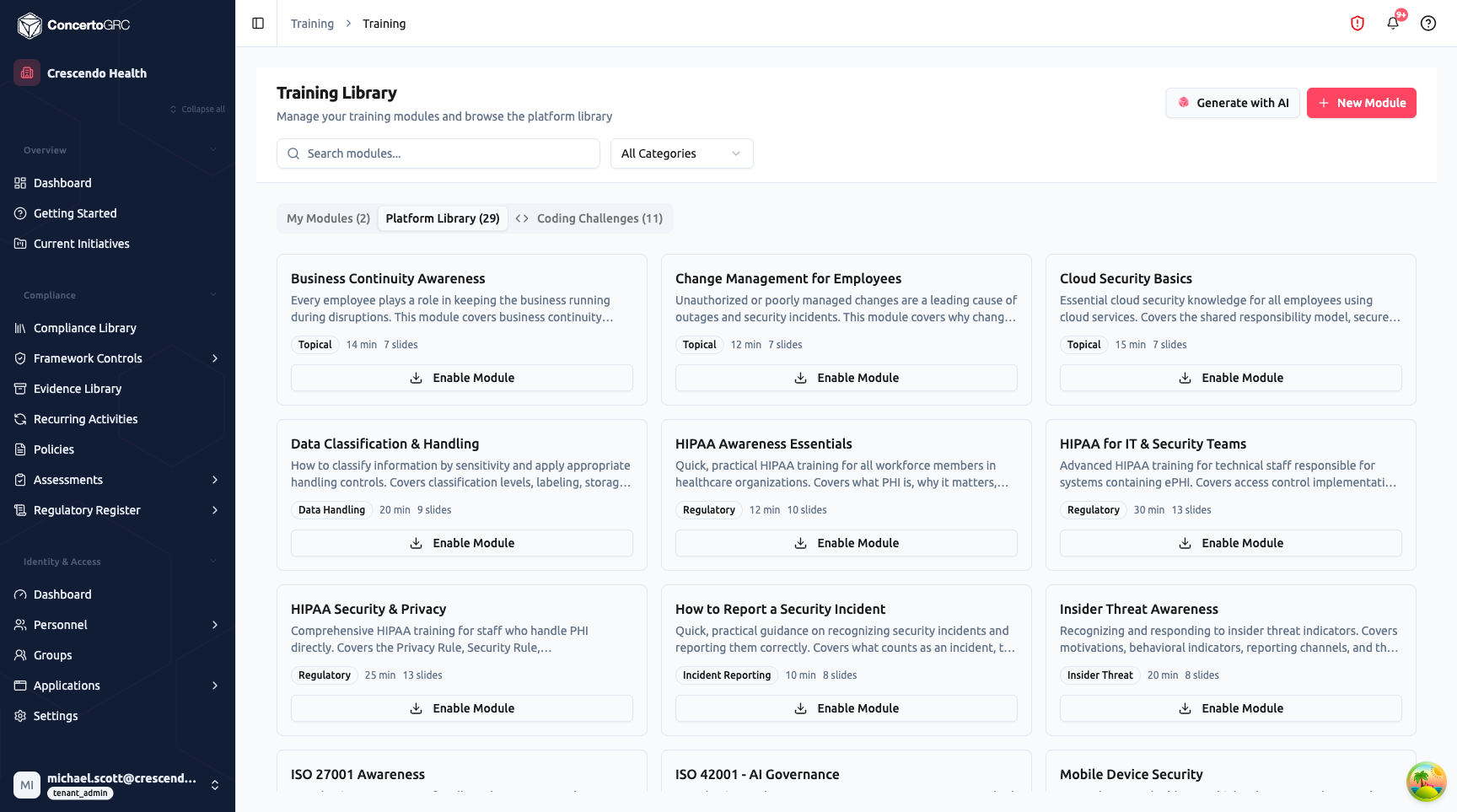This screenshot has width=1457, height=812.
Task: Expand Assessments submenu chevron
Action: point(215,480)
